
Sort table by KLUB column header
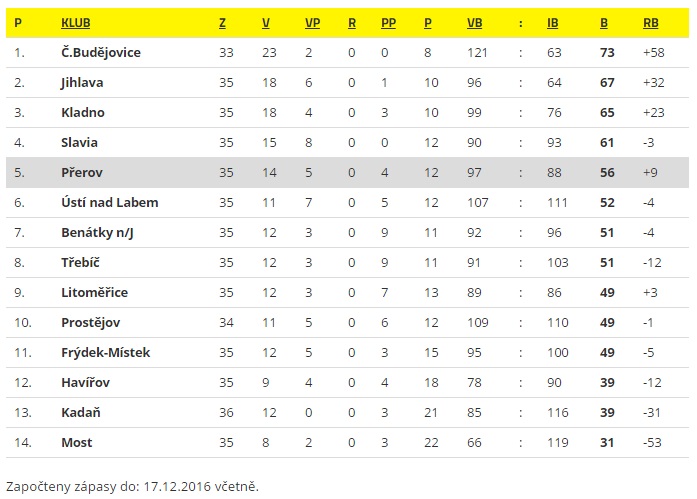[x=76, y=23]
